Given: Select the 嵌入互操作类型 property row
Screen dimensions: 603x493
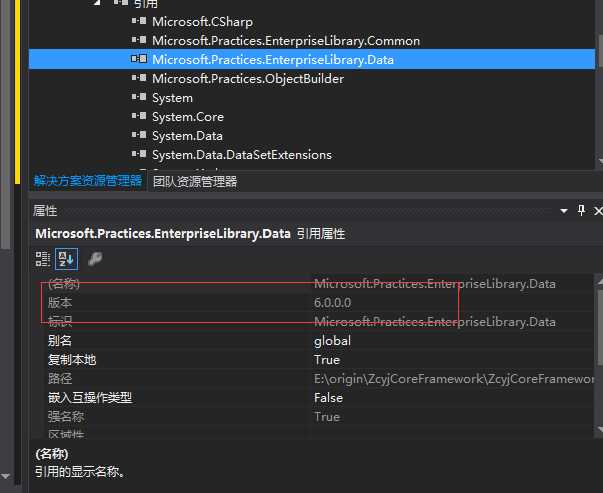Looking at the screenshot, I should coord(314,398).
